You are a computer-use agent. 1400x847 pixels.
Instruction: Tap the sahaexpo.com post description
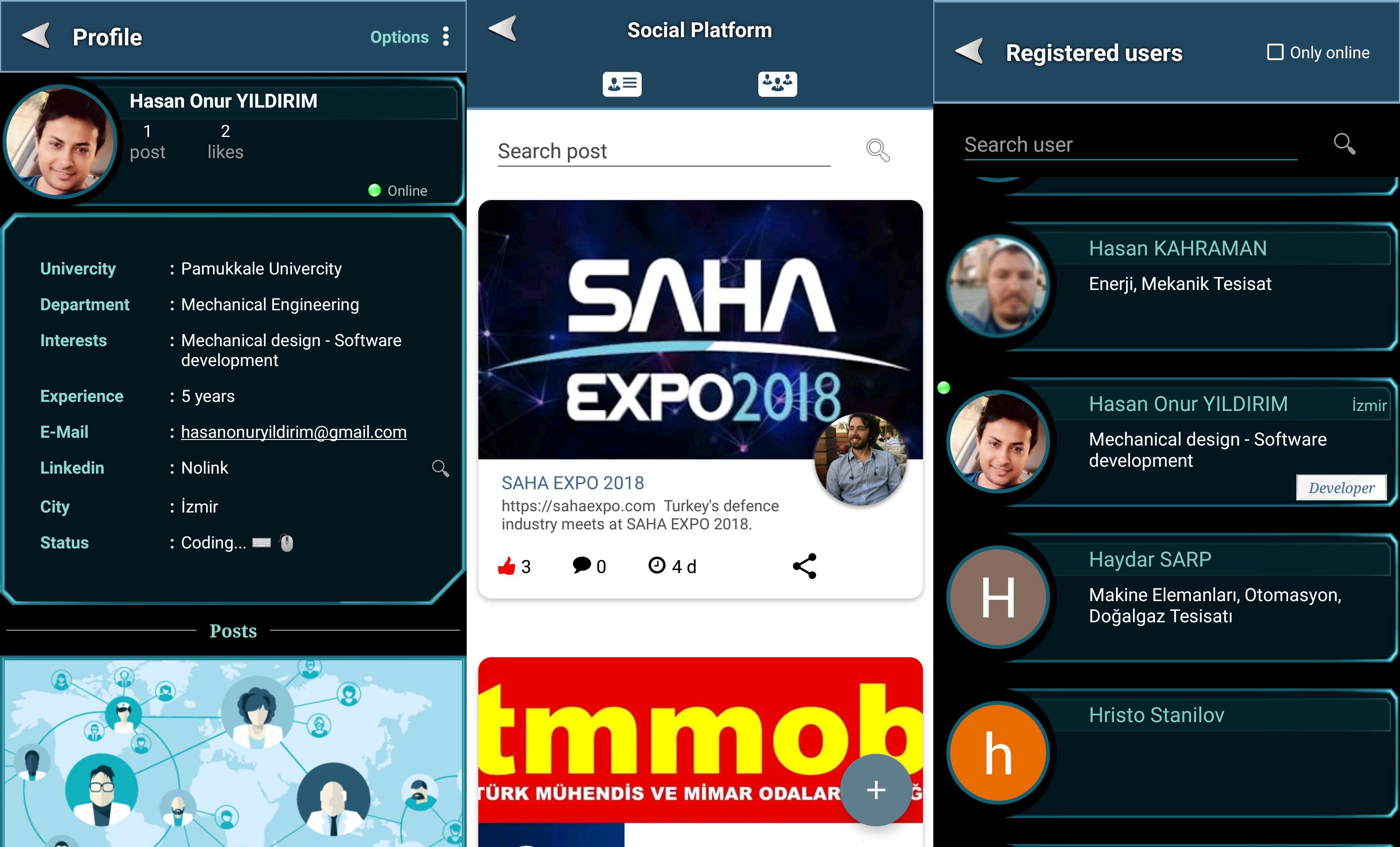(x=640, y=515)
